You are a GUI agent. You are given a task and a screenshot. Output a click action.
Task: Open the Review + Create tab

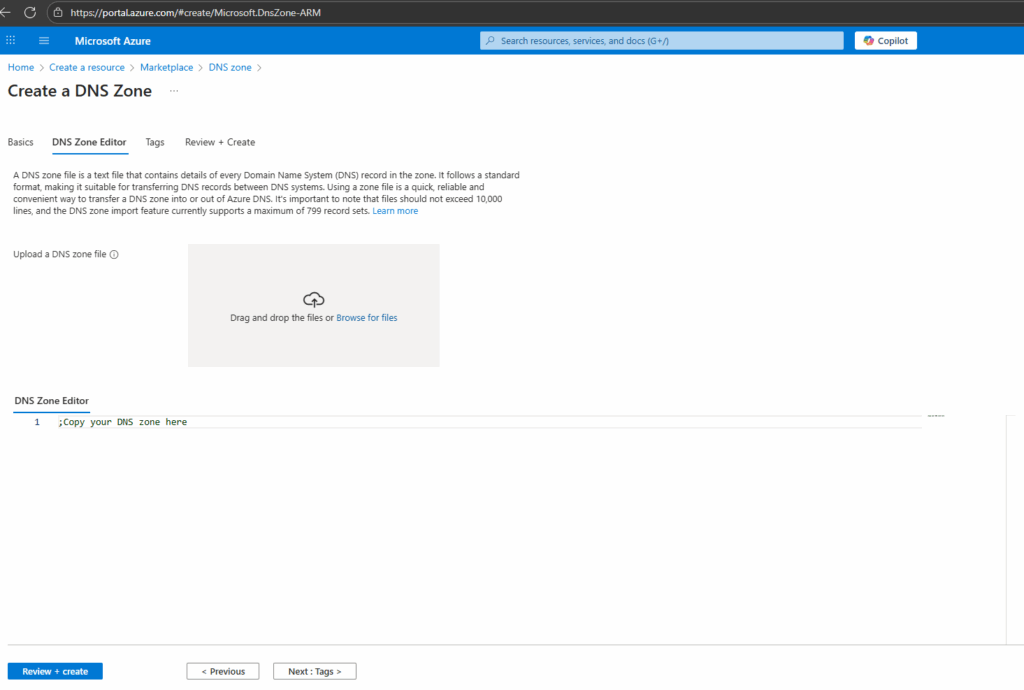(220, 142)
